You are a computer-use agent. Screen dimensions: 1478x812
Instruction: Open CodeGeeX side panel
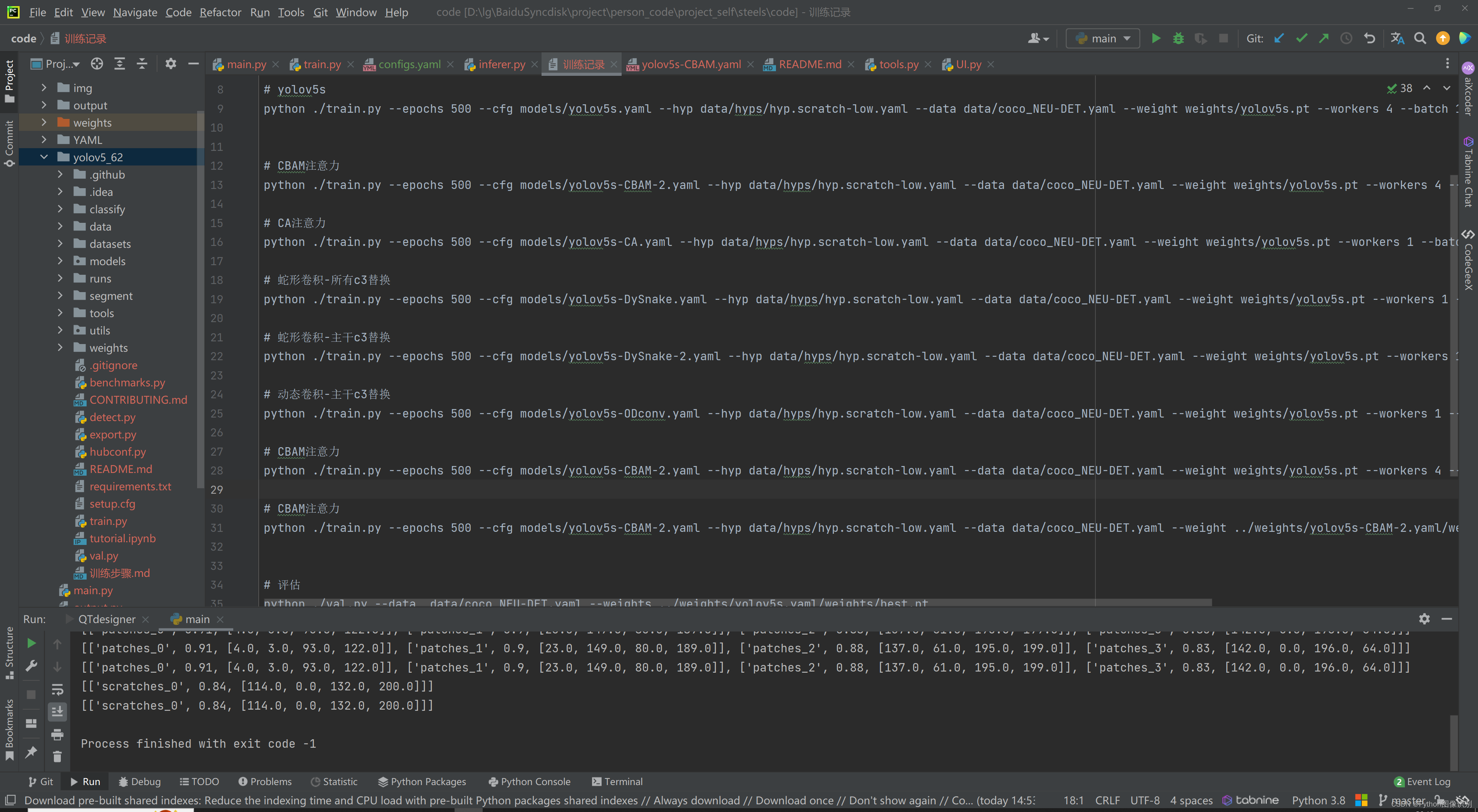(1468, 260)
